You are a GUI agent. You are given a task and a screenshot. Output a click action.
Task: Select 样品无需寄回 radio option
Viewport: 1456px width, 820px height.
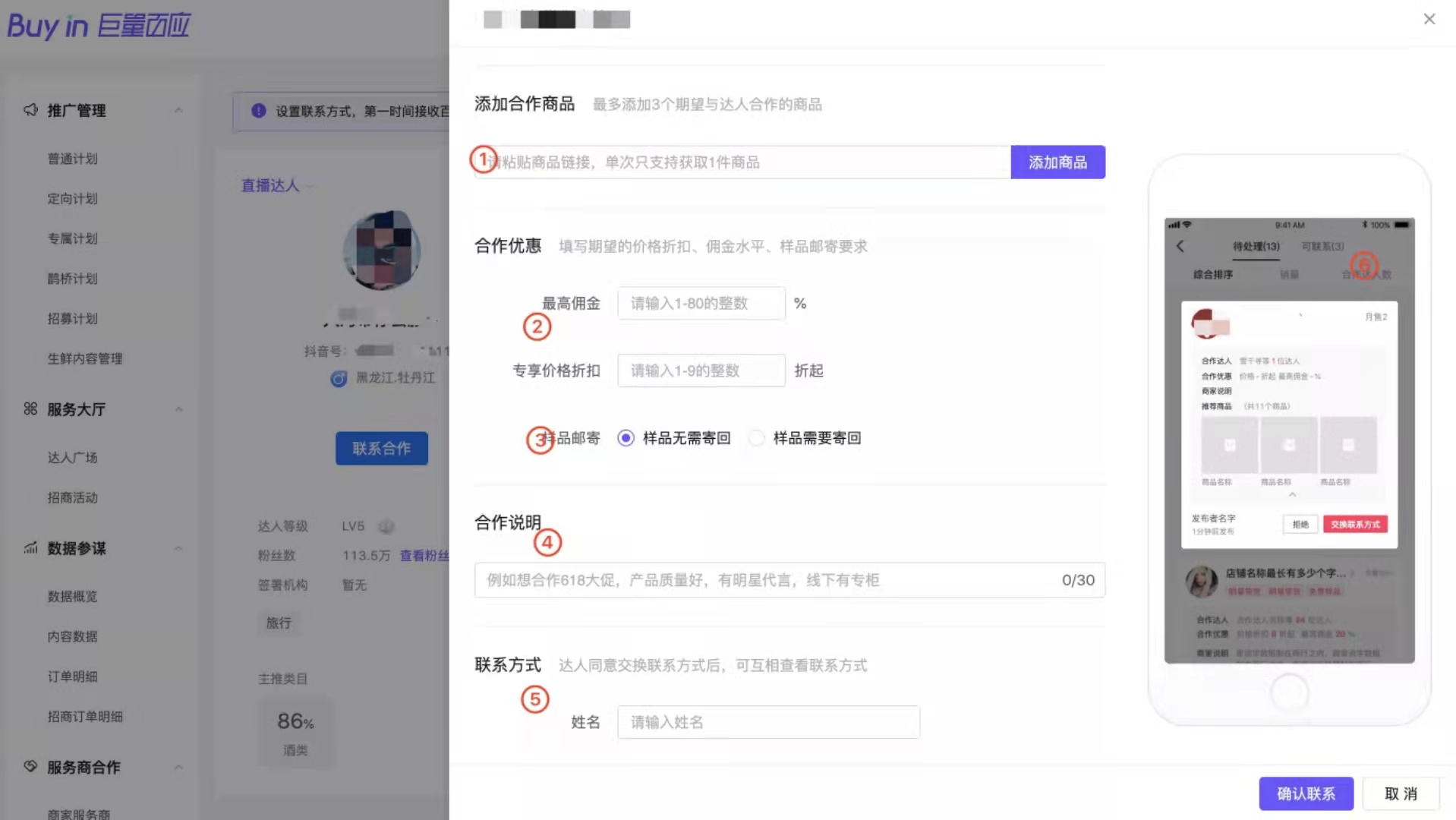pos(626,438)
